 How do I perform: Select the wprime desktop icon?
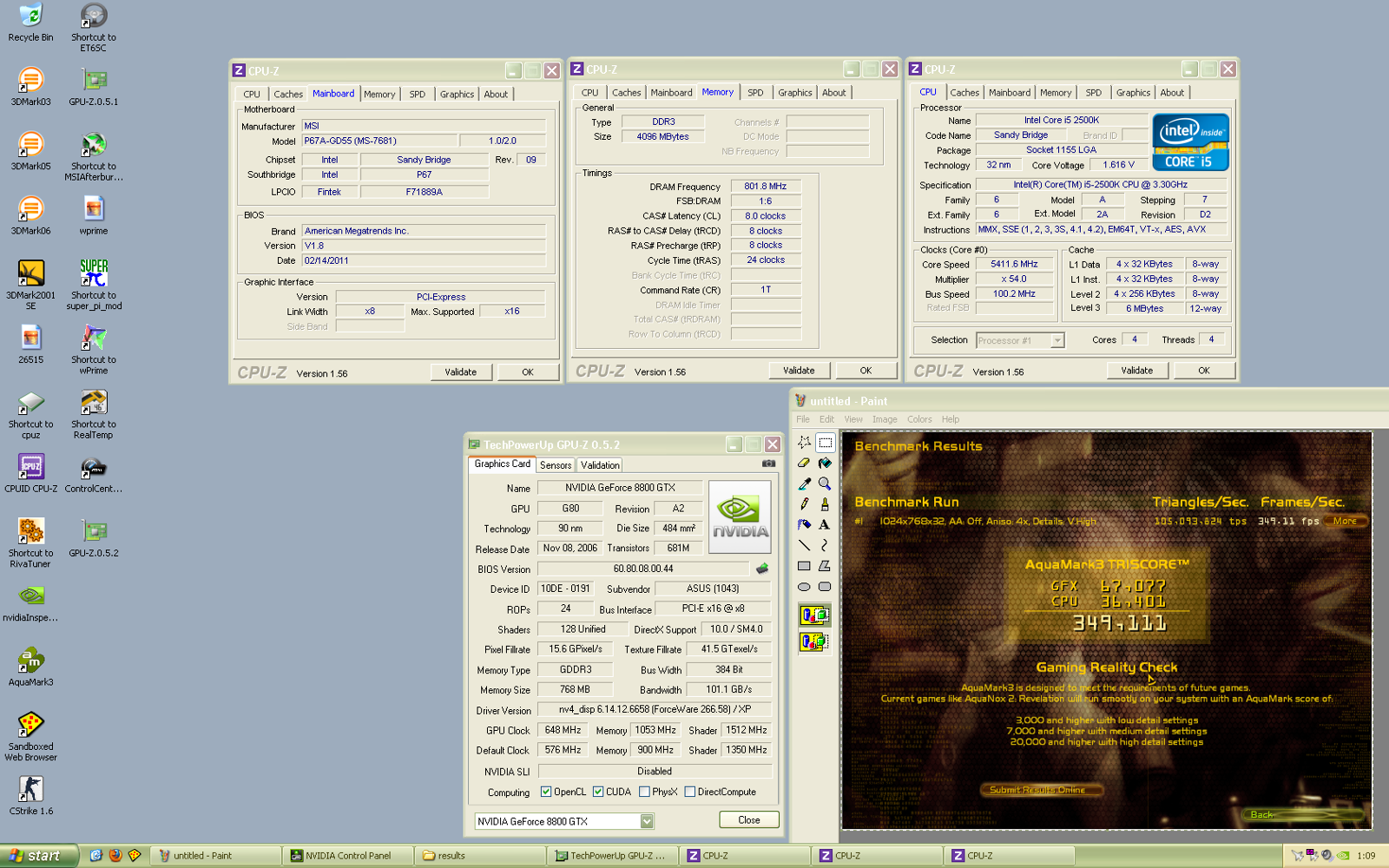pos(94,215)
